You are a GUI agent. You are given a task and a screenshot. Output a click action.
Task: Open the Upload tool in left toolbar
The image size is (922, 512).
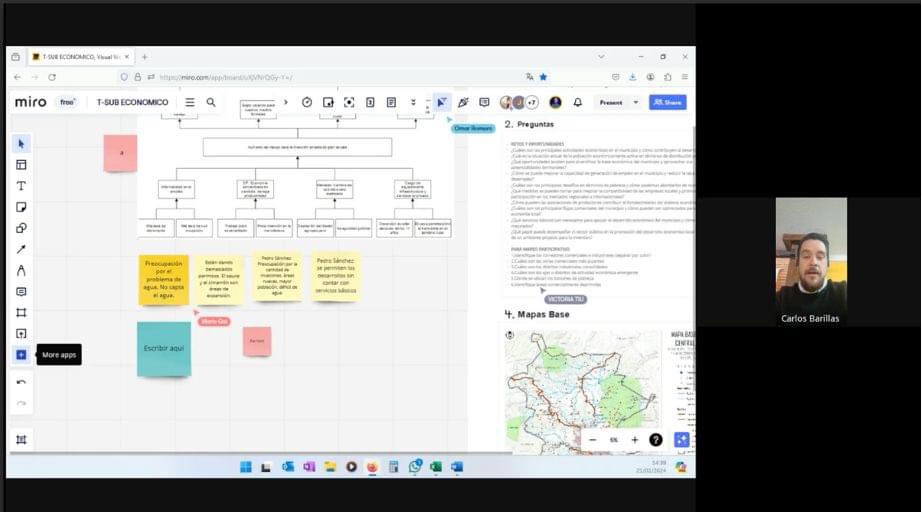click(21, 334)
